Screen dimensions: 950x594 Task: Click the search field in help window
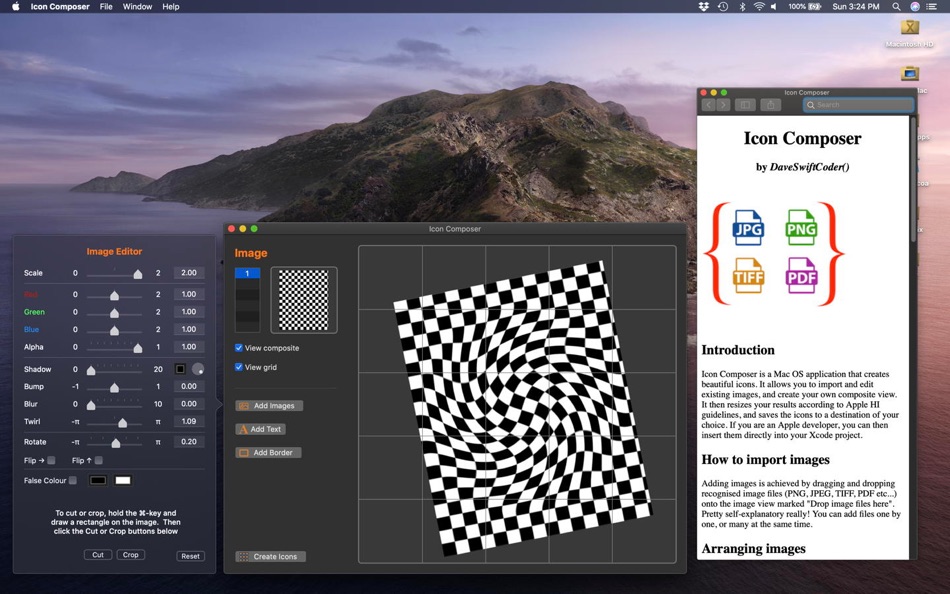tap(860, 105)
